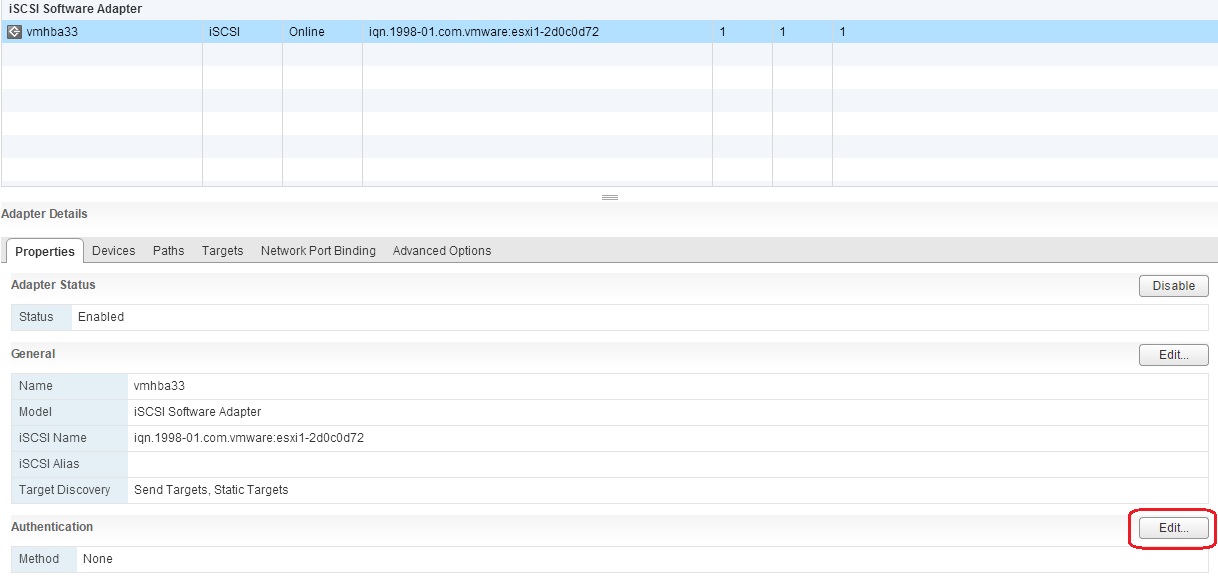This screenshot has height=588, width=1218.
Task: Click the Method None value
Action: (x=97, y=558)
